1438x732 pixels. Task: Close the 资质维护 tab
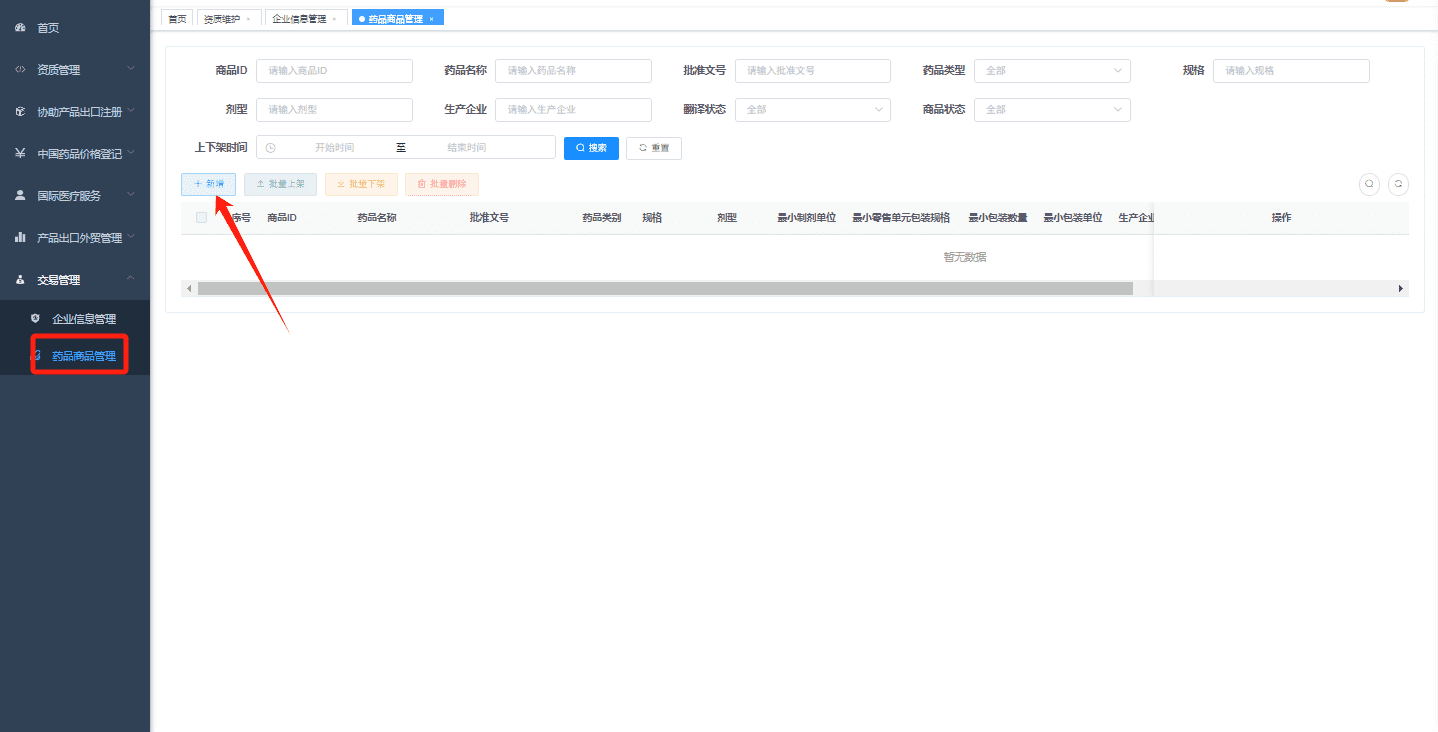coord(248,19)
